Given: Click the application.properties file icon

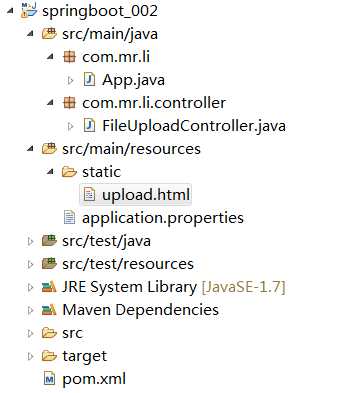Looking at the screenshot, I should tap(69, 218).
